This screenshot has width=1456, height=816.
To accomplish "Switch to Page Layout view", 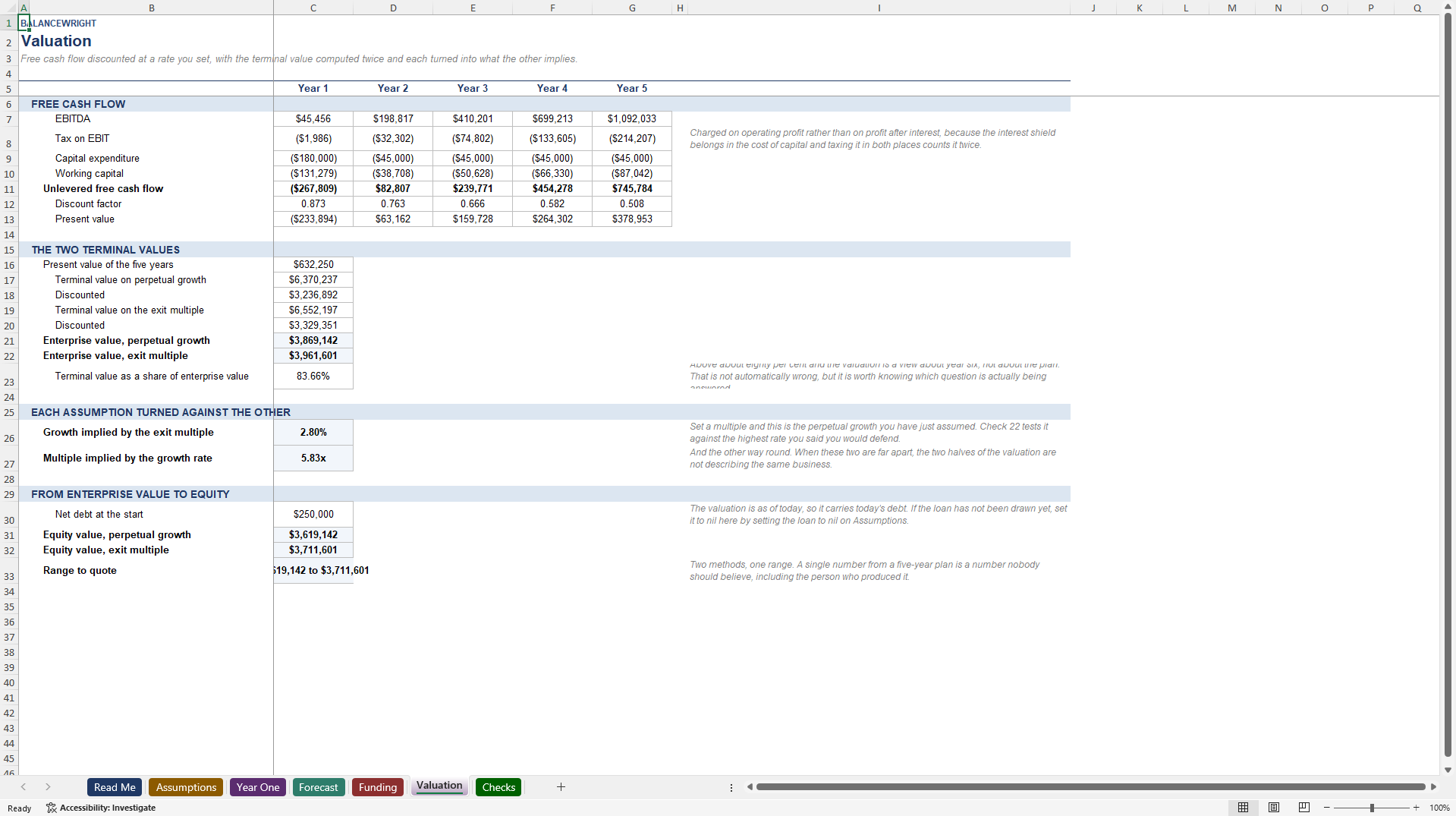I will (1274, 808).
